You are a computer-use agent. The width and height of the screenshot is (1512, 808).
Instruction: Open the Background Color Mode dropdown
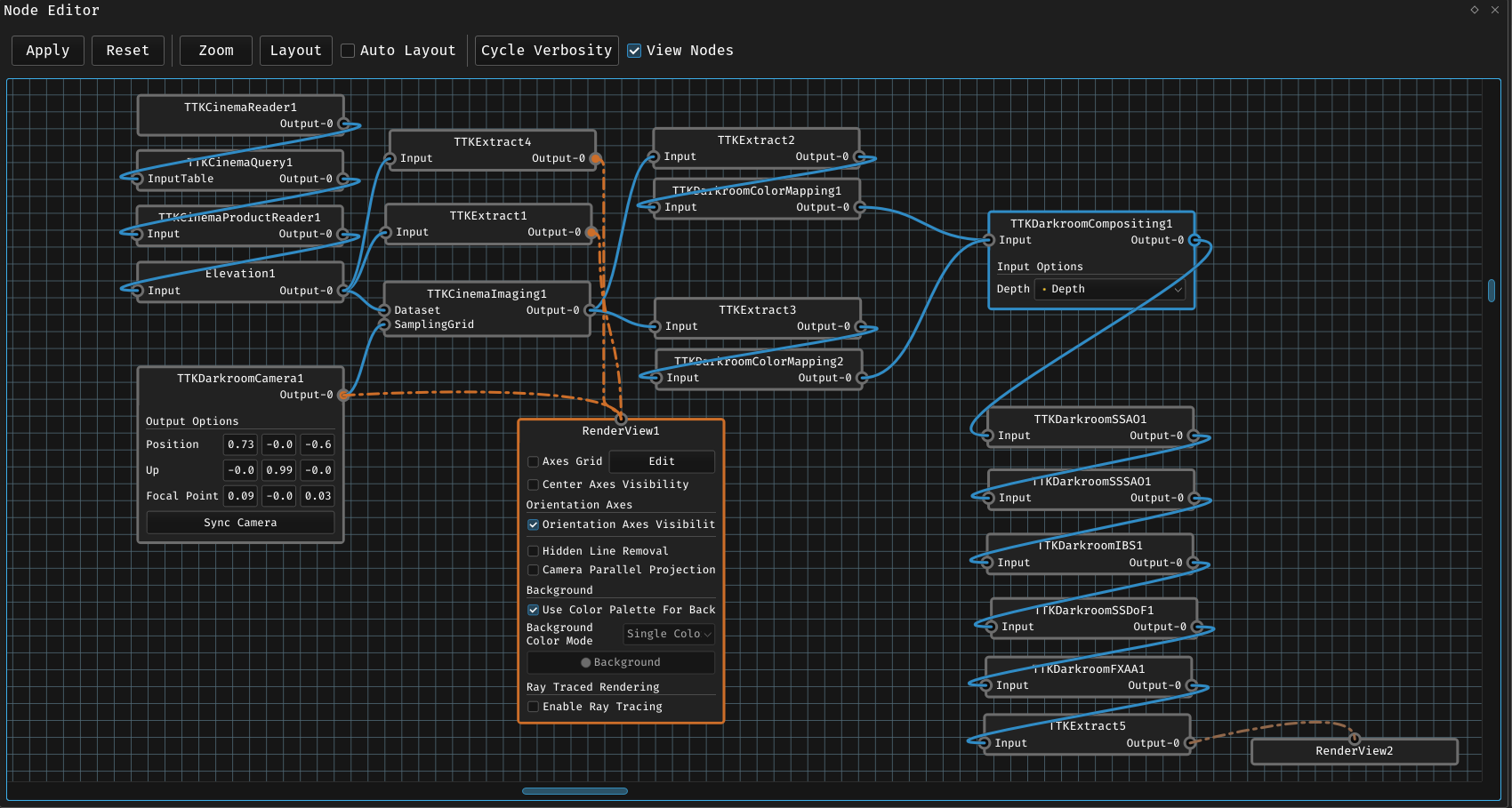click(x=668, y=634)
